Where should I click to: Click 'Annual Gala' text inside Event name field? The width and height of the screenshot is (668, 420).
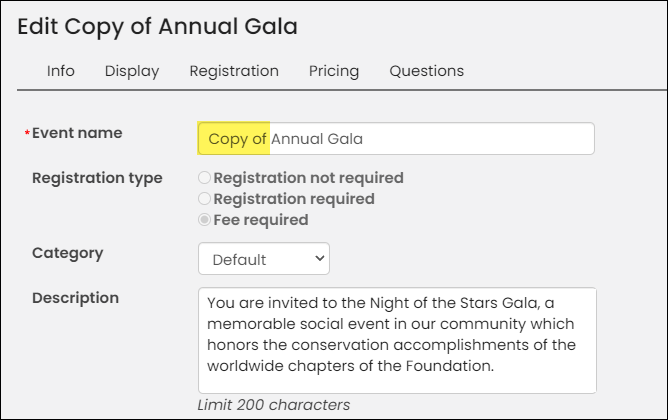[x=317, y=139]
